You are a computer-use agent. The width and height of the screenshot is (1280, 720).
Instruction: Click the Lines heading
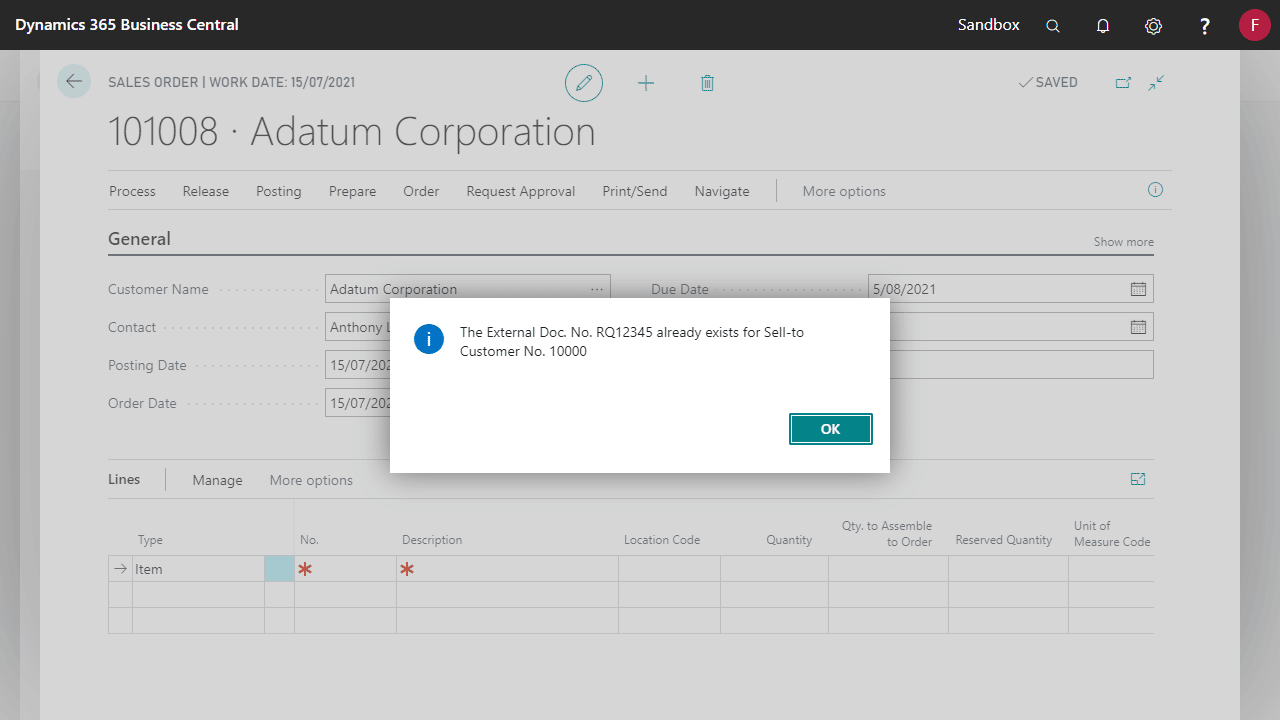tap(124, 479)
